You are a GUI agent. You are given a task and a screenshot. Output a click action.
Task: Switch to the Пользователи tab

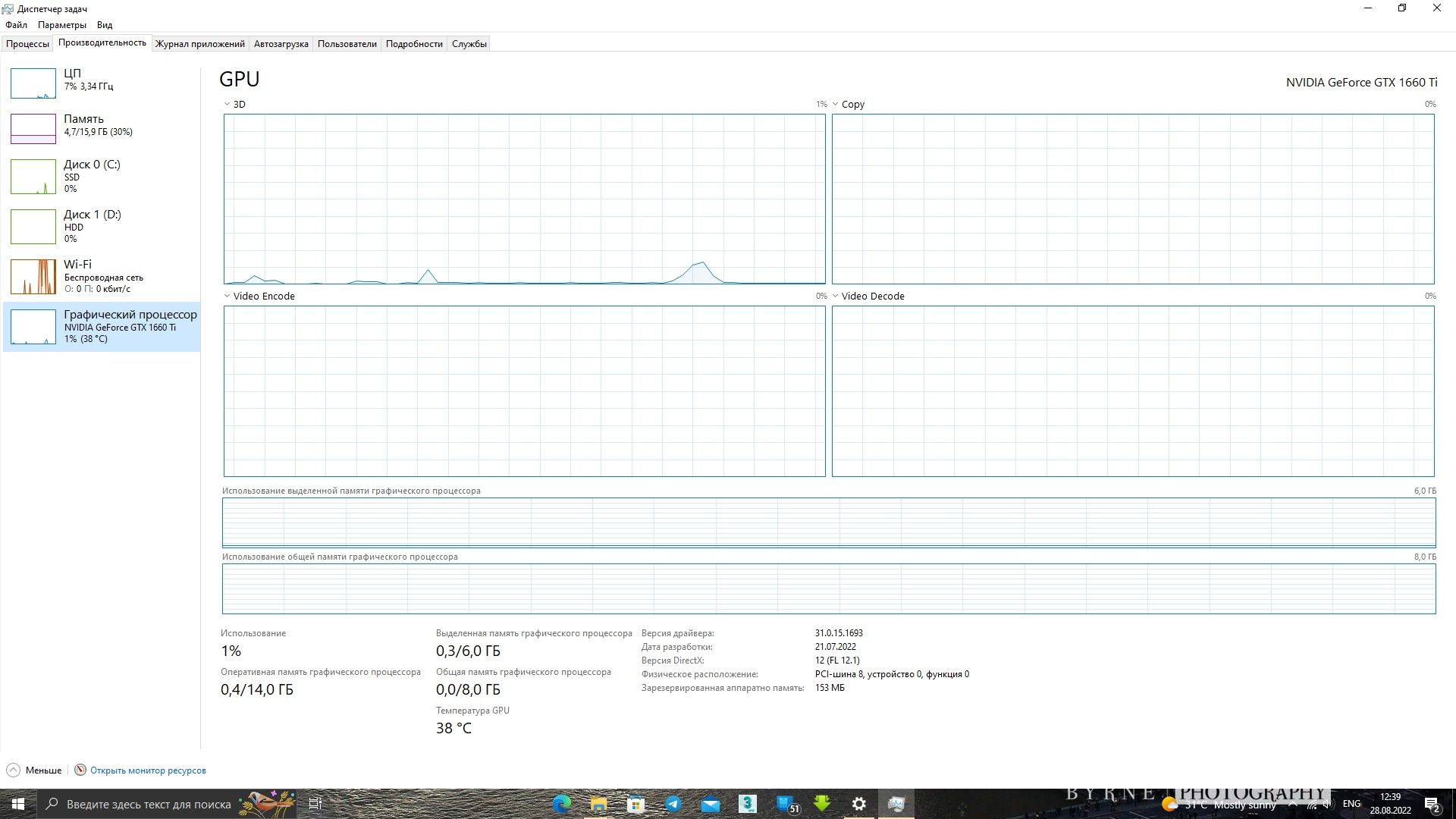(x=347, y=44)
